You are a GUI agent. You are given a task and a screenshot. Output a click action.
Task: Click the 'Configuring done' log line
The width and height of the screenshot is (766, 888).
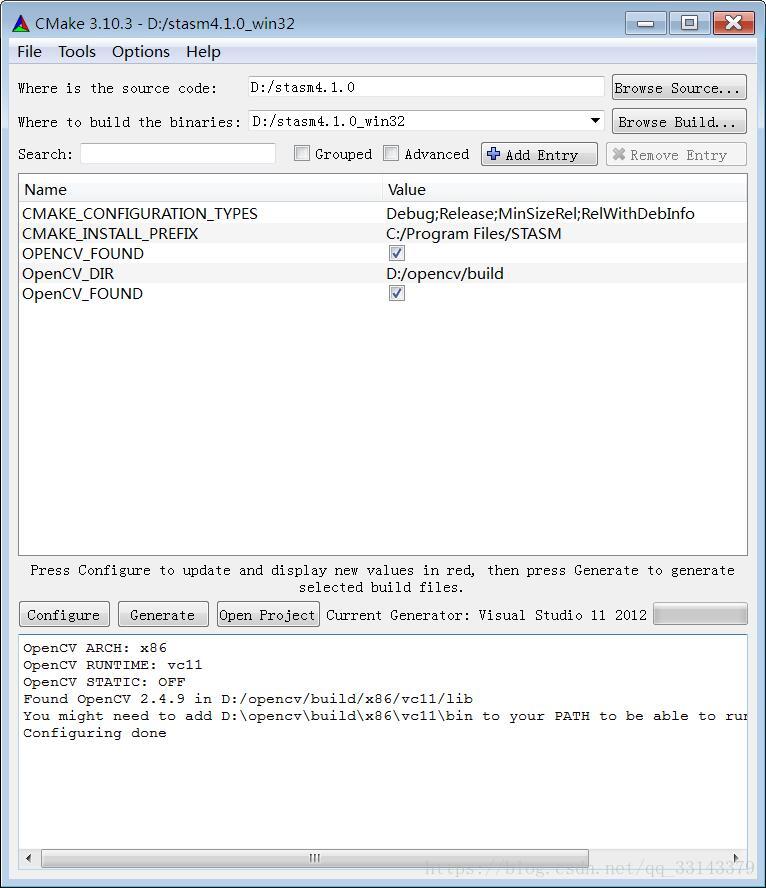[95, 733]
